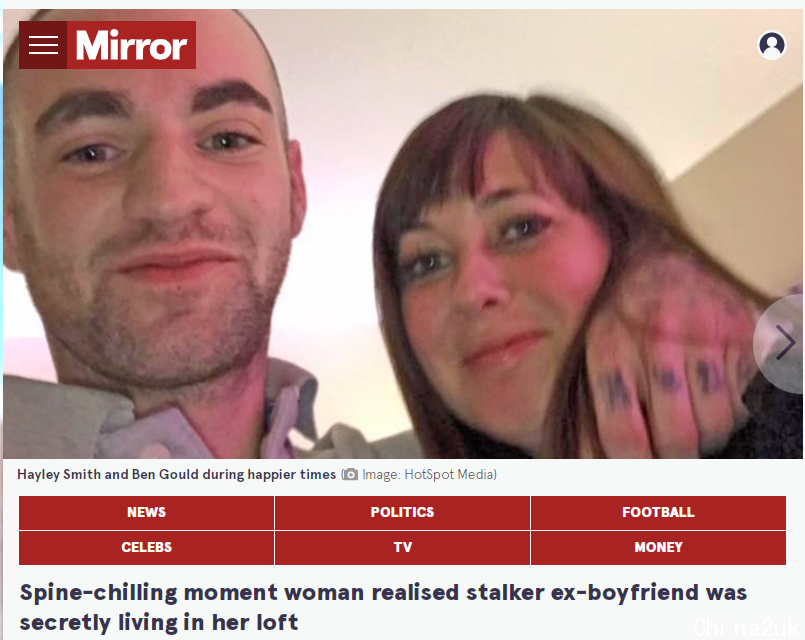Go to the POLITICS section
Screen dimensions: 805x640
coord(402,512)
